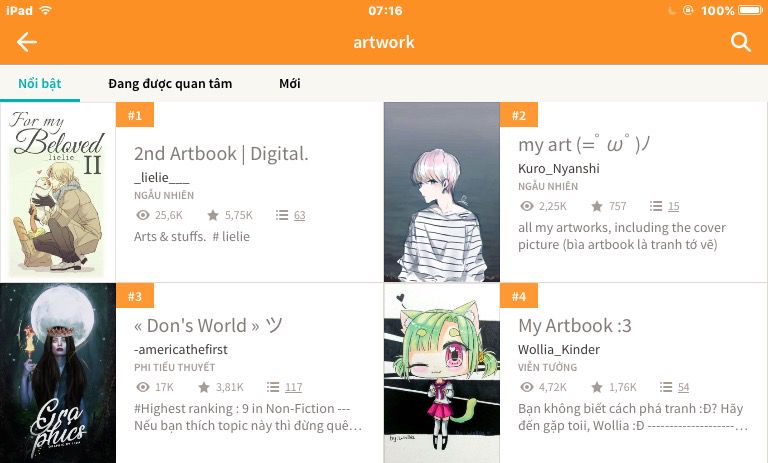The height and width of the screenshot is (463, 768).
Task: Tap the Graphics moon cover thumbnail
Action: (58, 373)
